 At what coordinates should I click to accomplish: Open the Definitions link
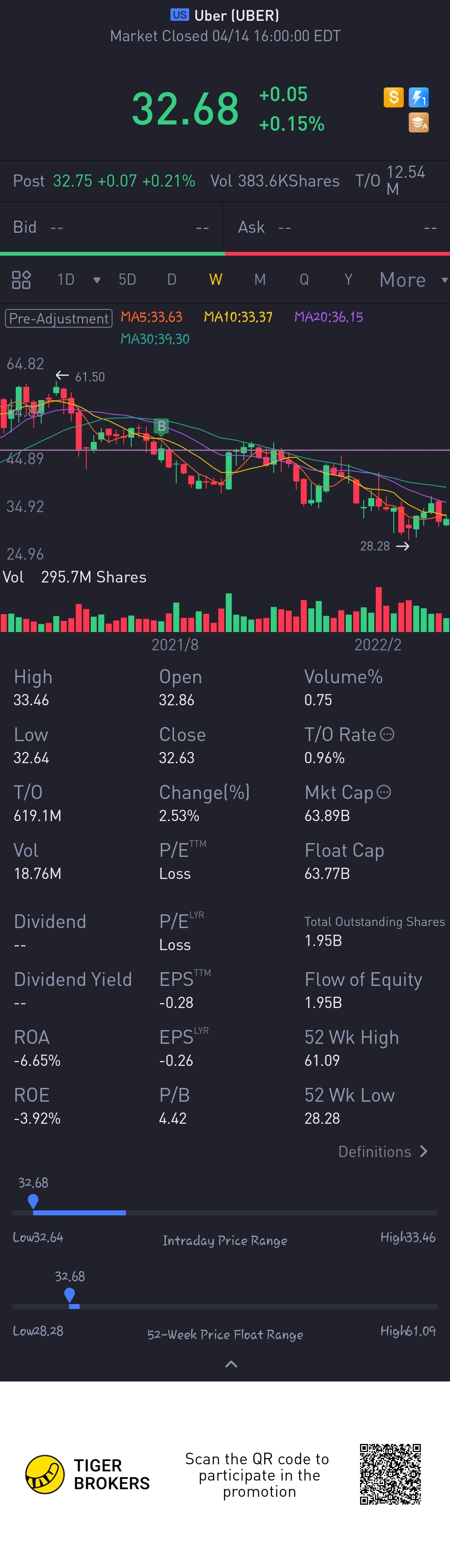click(x=382, y=1152)
